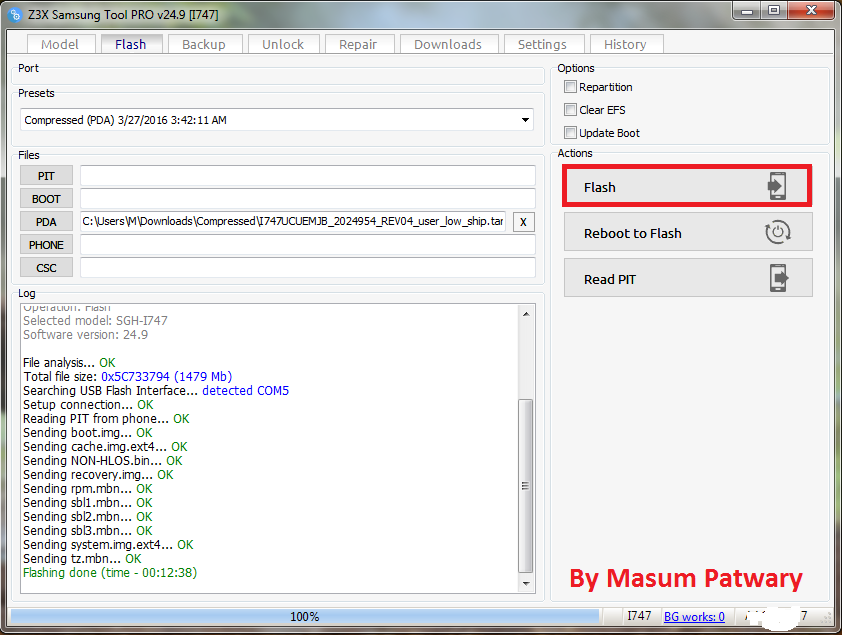This screenshot has width=842, height=635.
Task: Click the "Setup connection... OK" log line
Action: pos(88,405)
